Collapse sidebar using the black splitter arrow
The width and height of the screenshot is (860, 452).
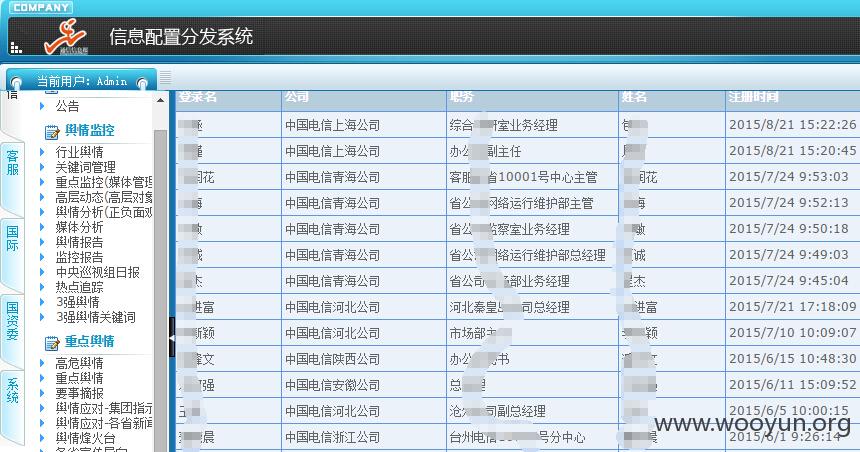[172, 337]
